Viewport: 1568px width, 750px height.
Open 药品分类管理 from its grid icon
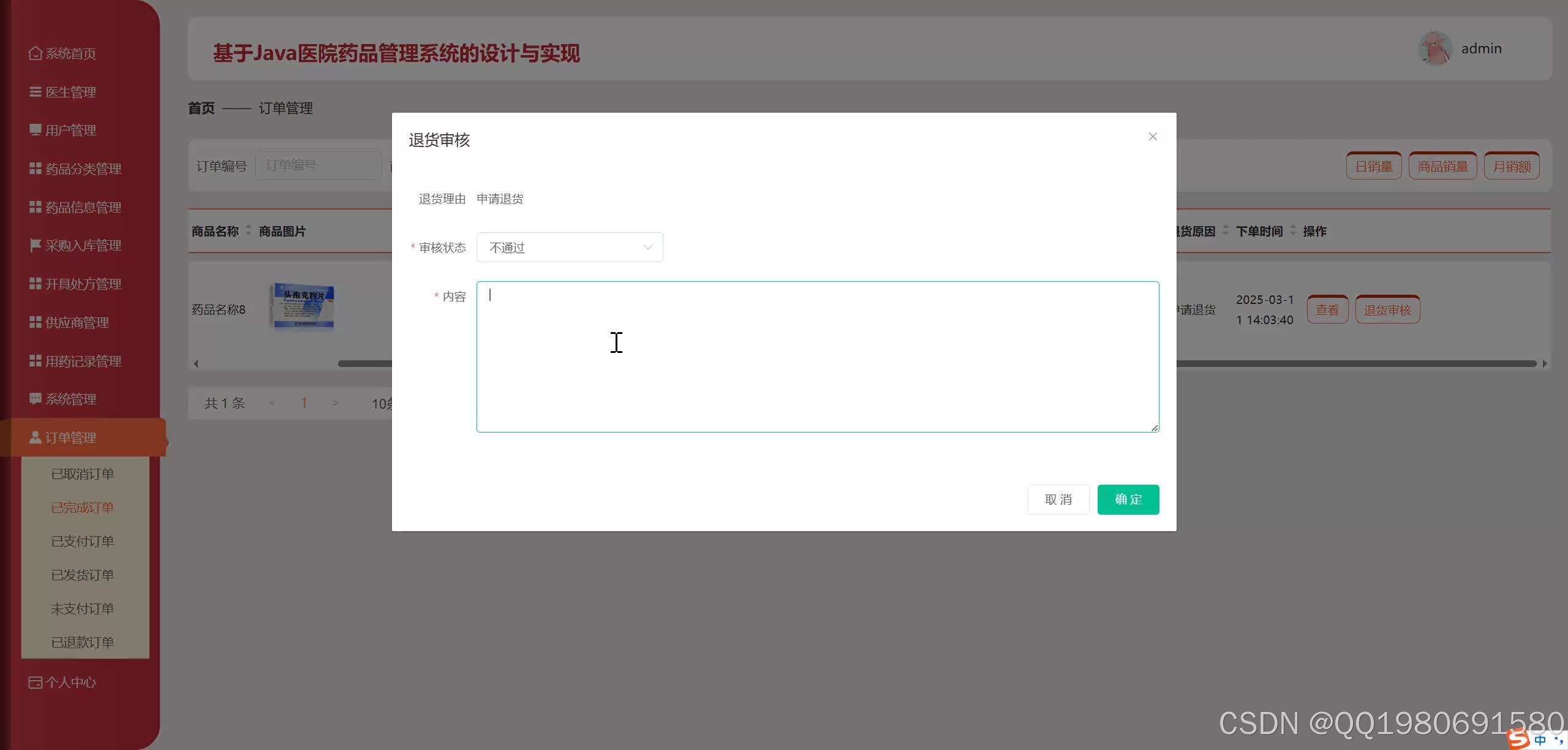click(x=35, y=169)
